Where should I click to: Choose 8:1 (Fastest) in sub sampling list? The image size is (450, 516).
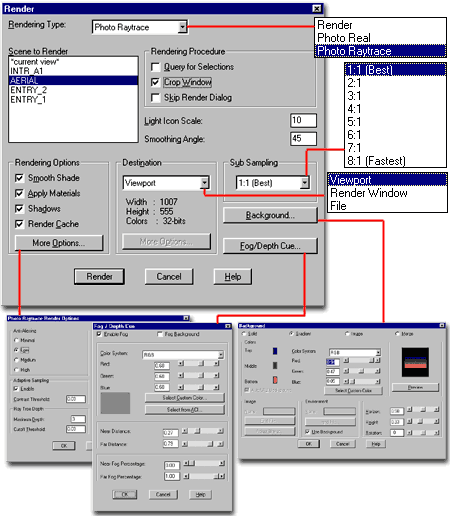(395, 161)
